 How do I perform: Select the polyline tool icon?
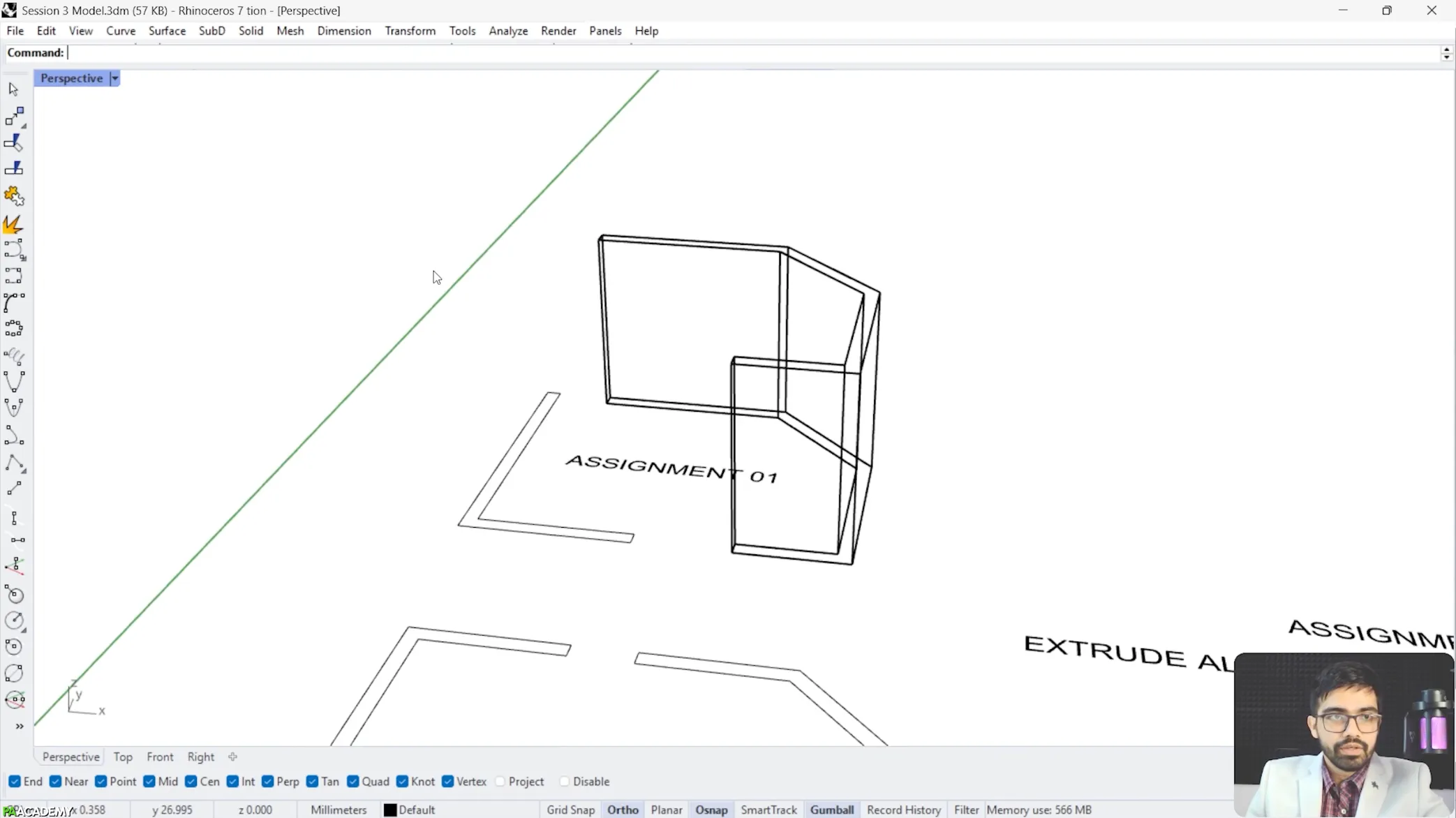(14, 463)
